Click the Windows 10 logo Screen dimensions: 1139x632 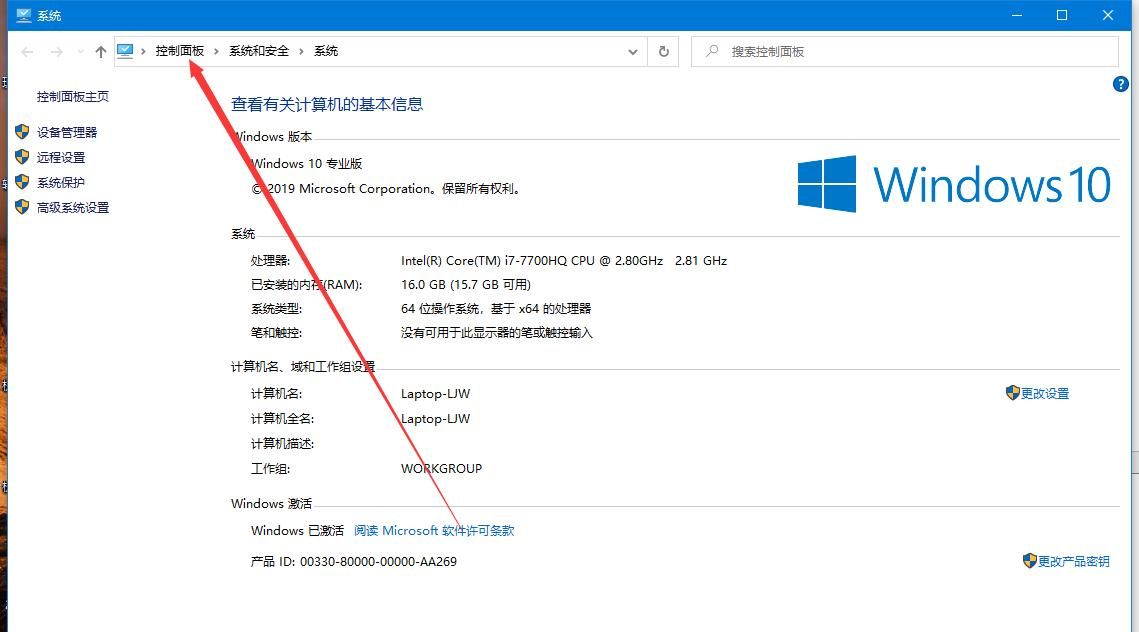[x=954, y=184]
